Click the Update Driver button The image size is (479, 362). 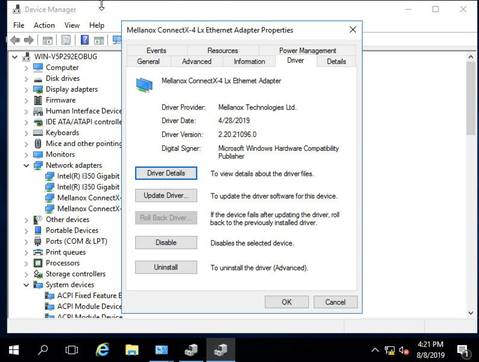pos(166,196)
